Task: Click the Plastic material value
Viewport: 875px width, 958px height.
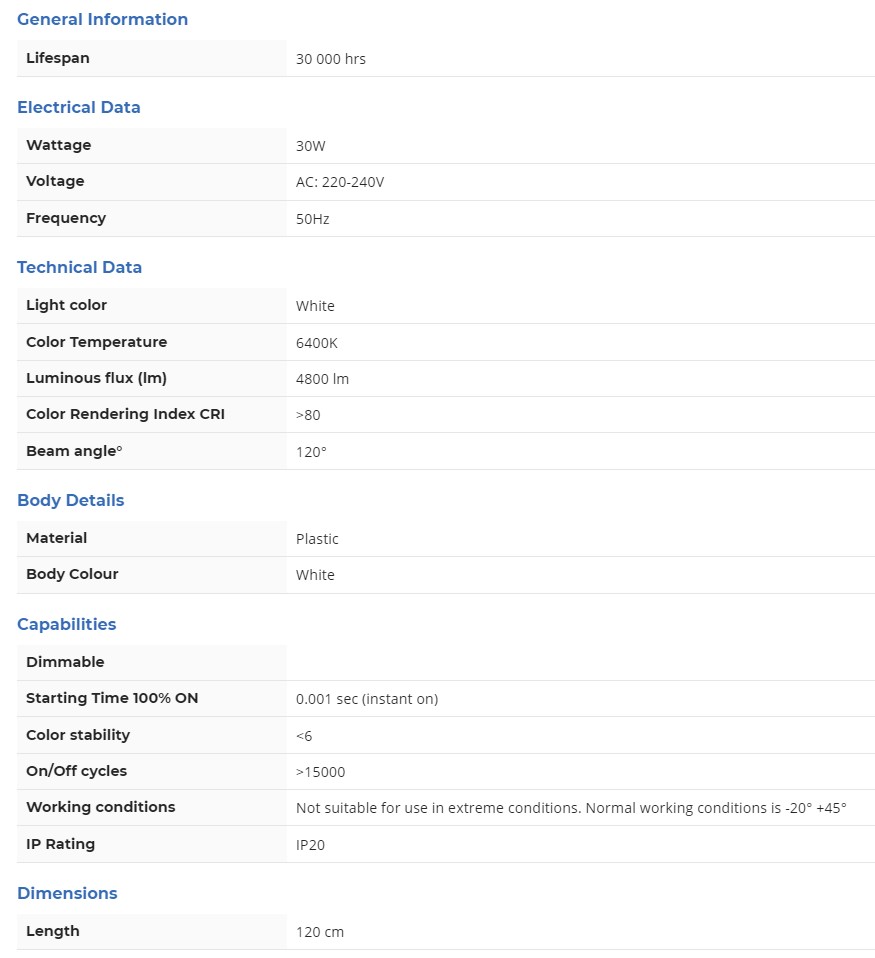Action: pyautogui.click(x=317, y=539)
